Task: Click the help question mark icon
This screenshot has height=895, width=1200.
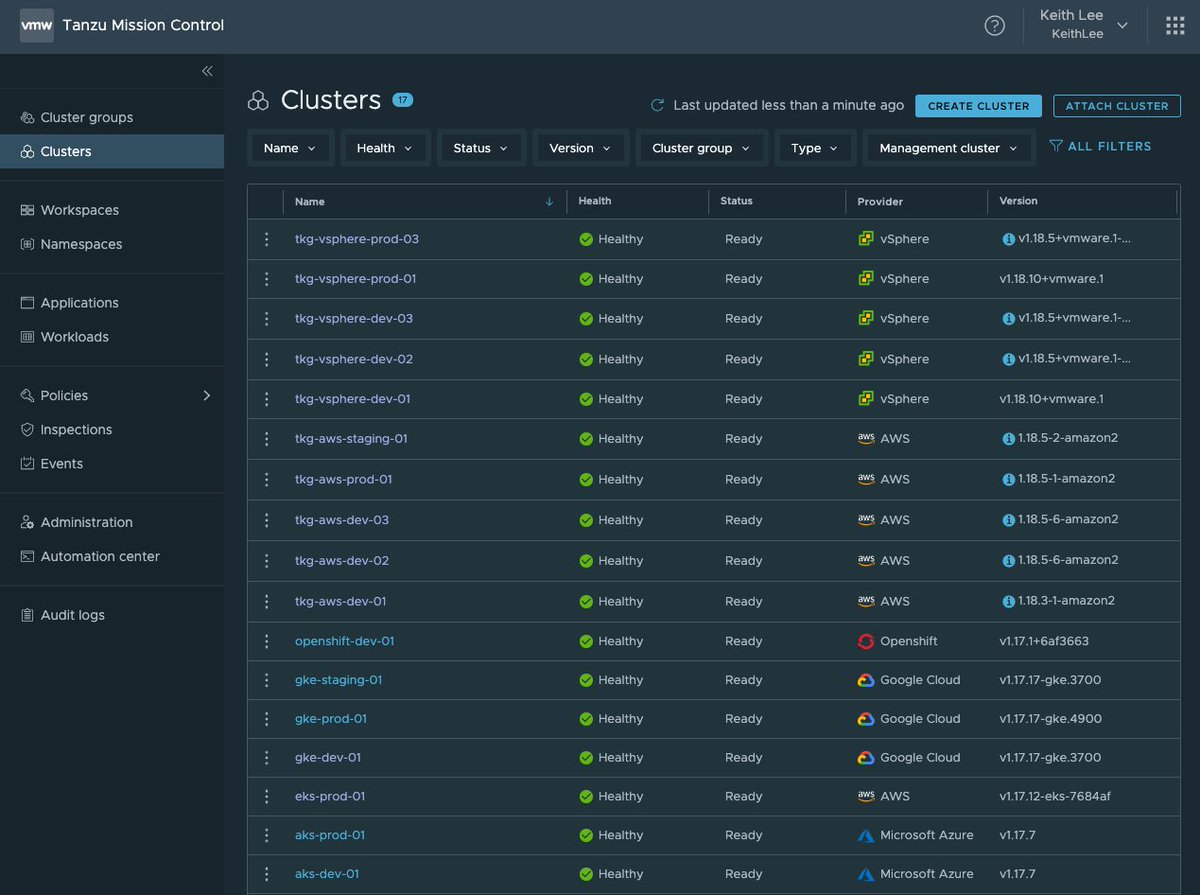Action: (x=994, y=26)
